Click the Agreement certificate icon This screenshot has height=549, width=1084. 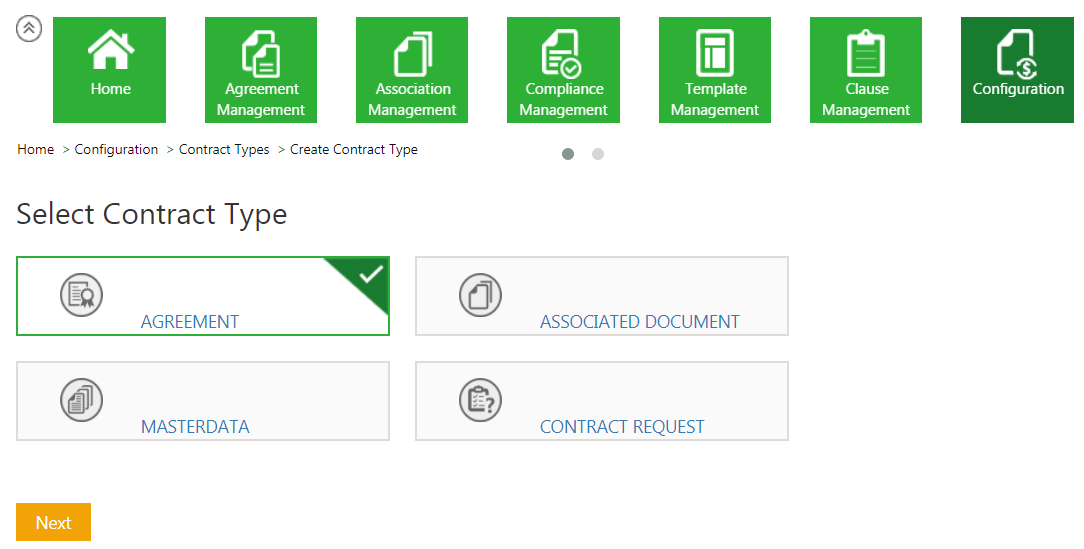click(81, 294)
